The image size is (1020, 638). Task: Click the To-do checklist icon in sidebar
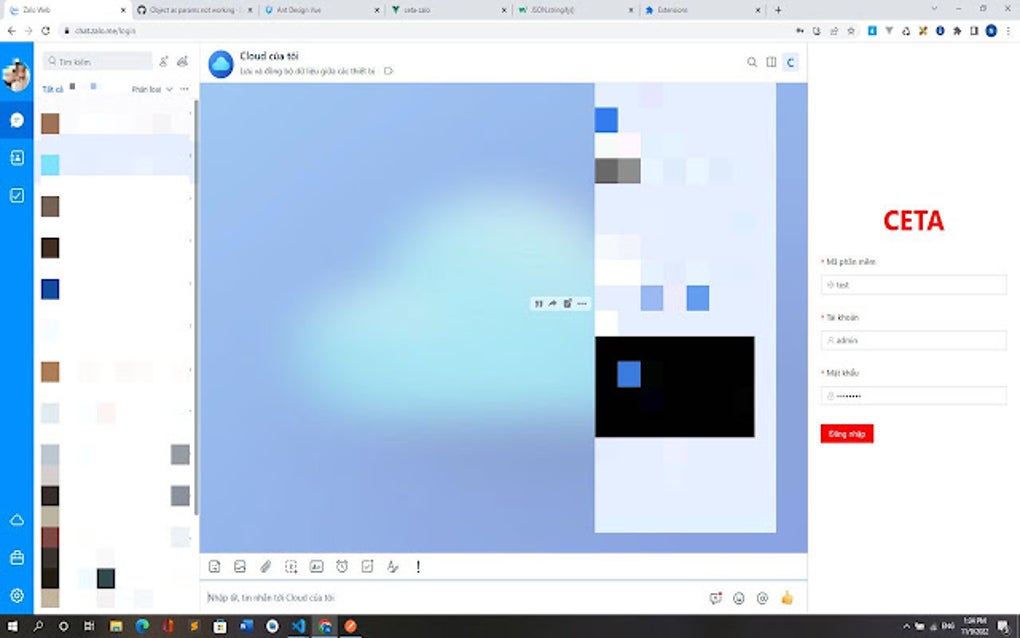tap(15, 195)
